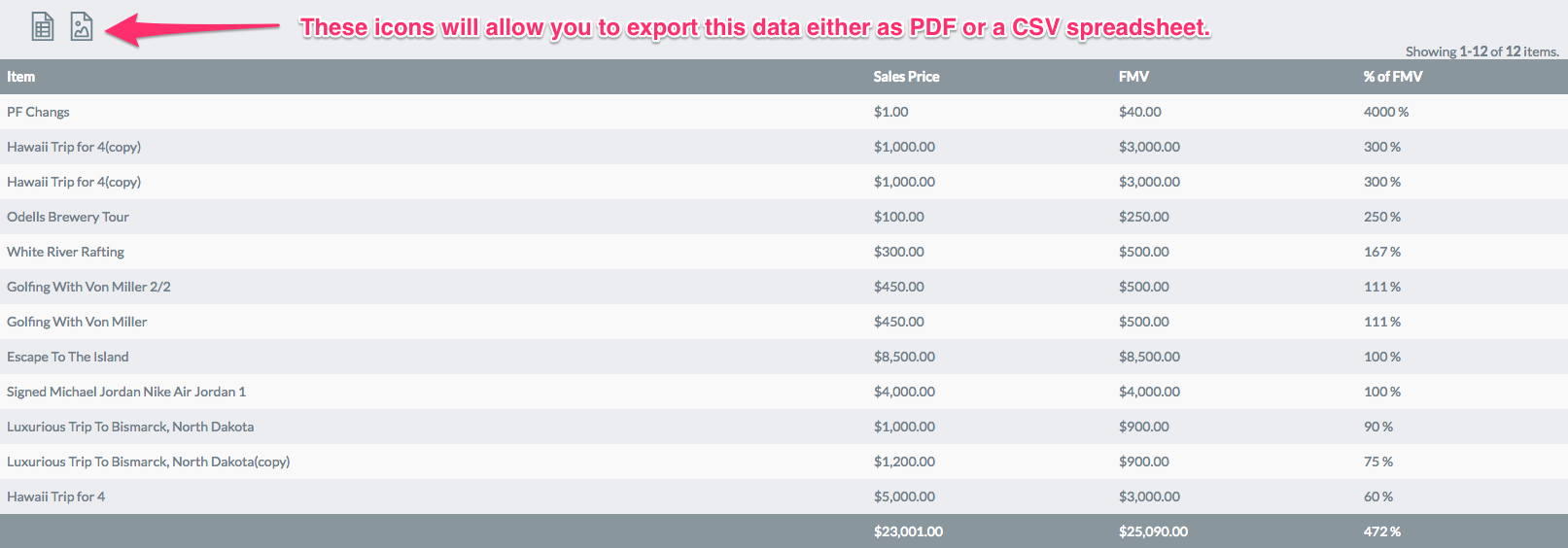Click the $5,000.00 Sales Price cell

(x=904, y=497)
